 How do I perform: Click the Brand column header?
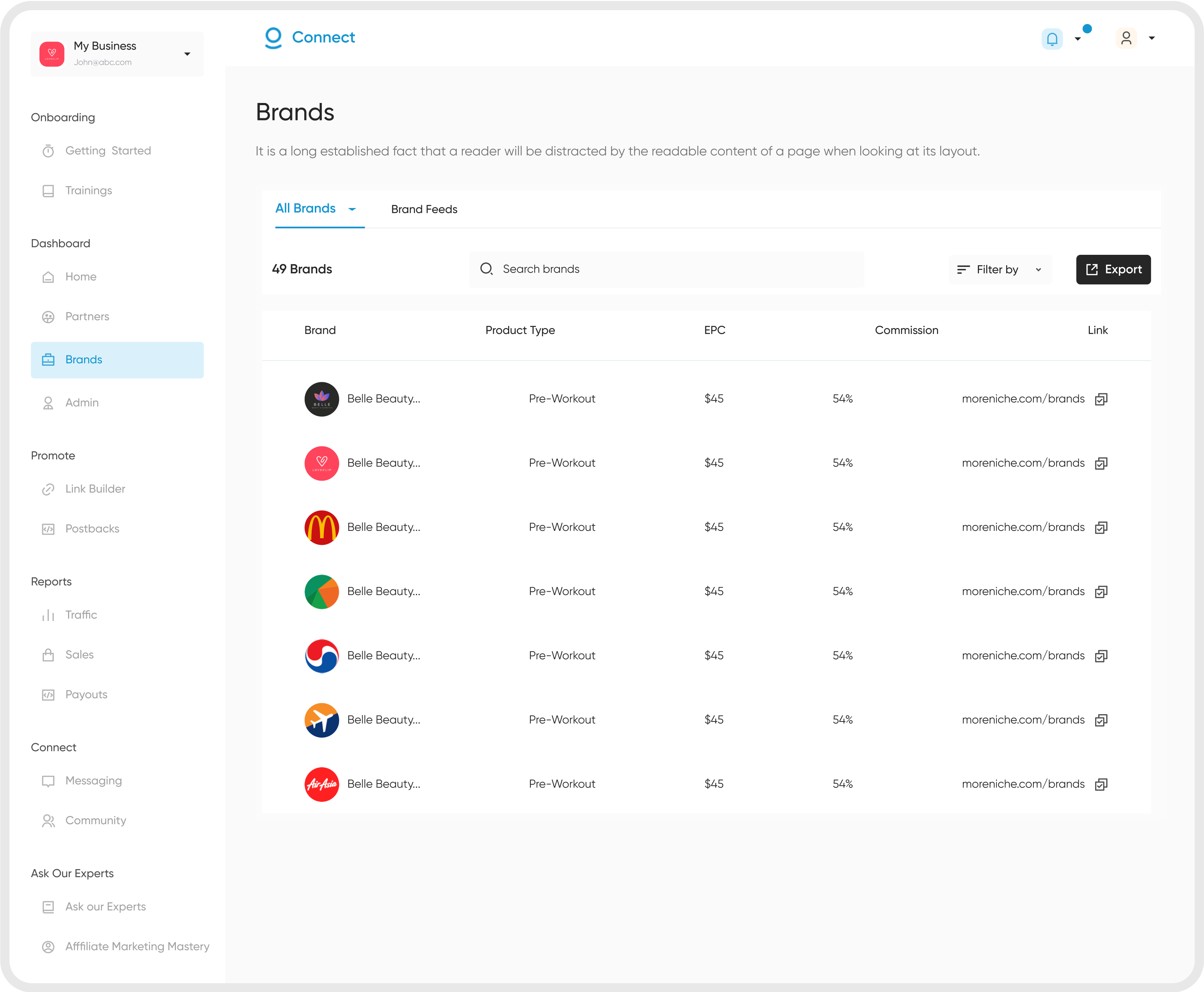click(x=320, y=330)
